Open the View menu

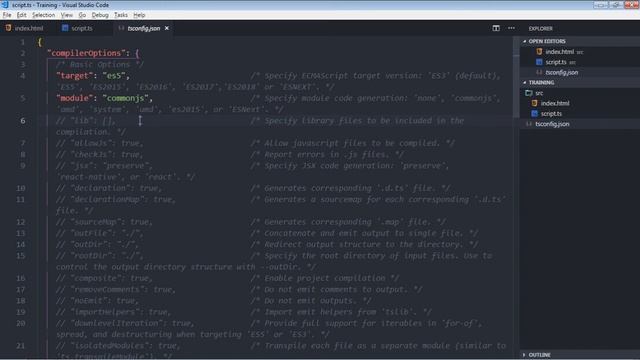[67, 15]
